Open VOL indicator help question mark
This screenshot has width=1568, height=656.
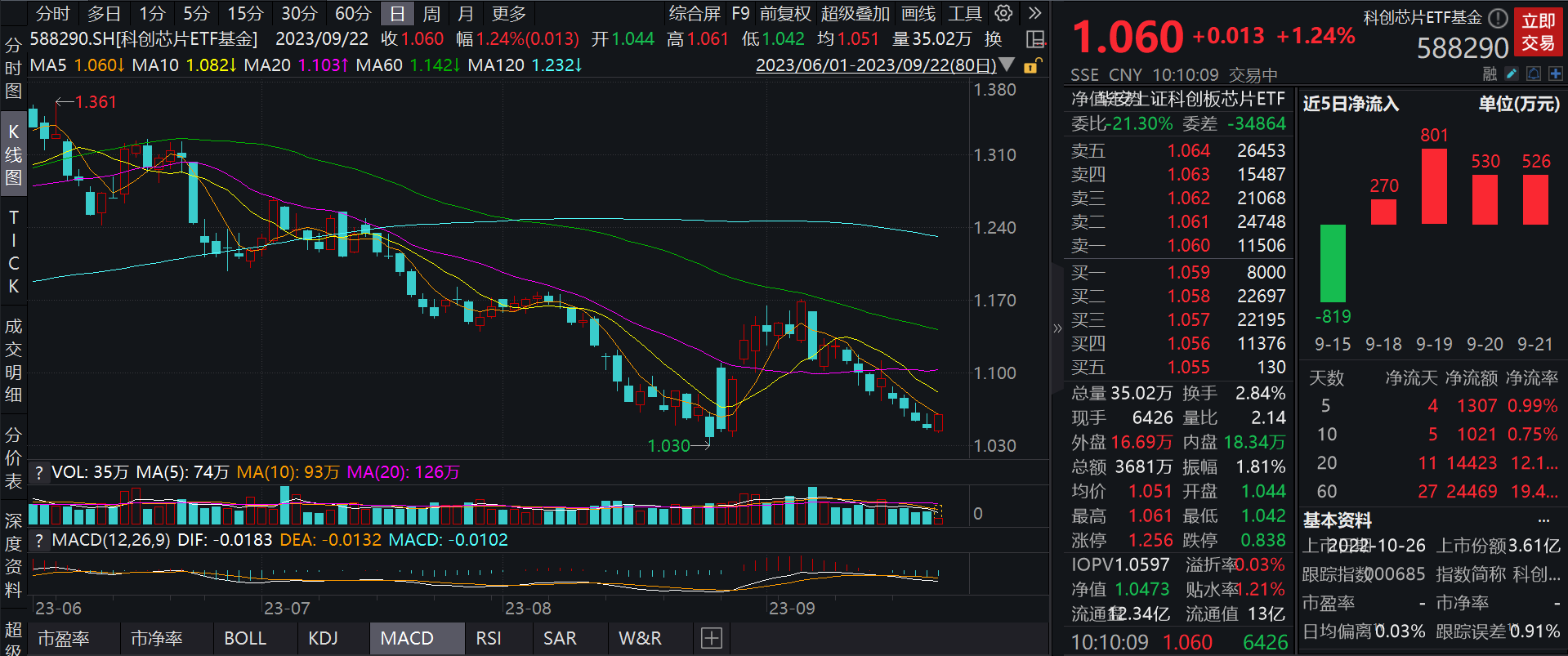tap(38, 472)
